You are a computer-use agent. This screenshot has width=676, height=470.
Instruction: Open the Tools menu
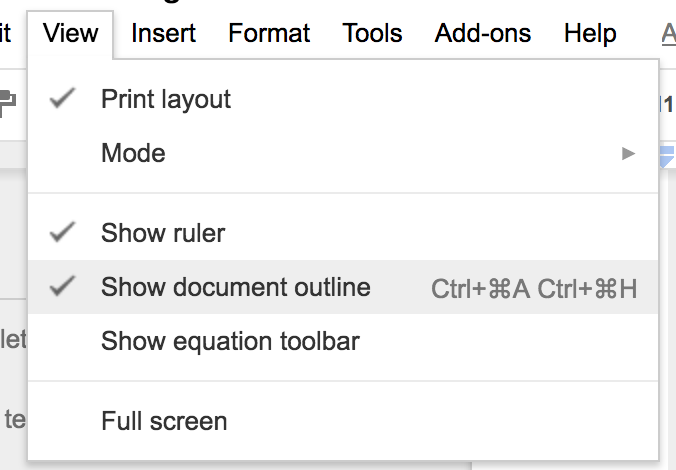click(x=372, y=33)
